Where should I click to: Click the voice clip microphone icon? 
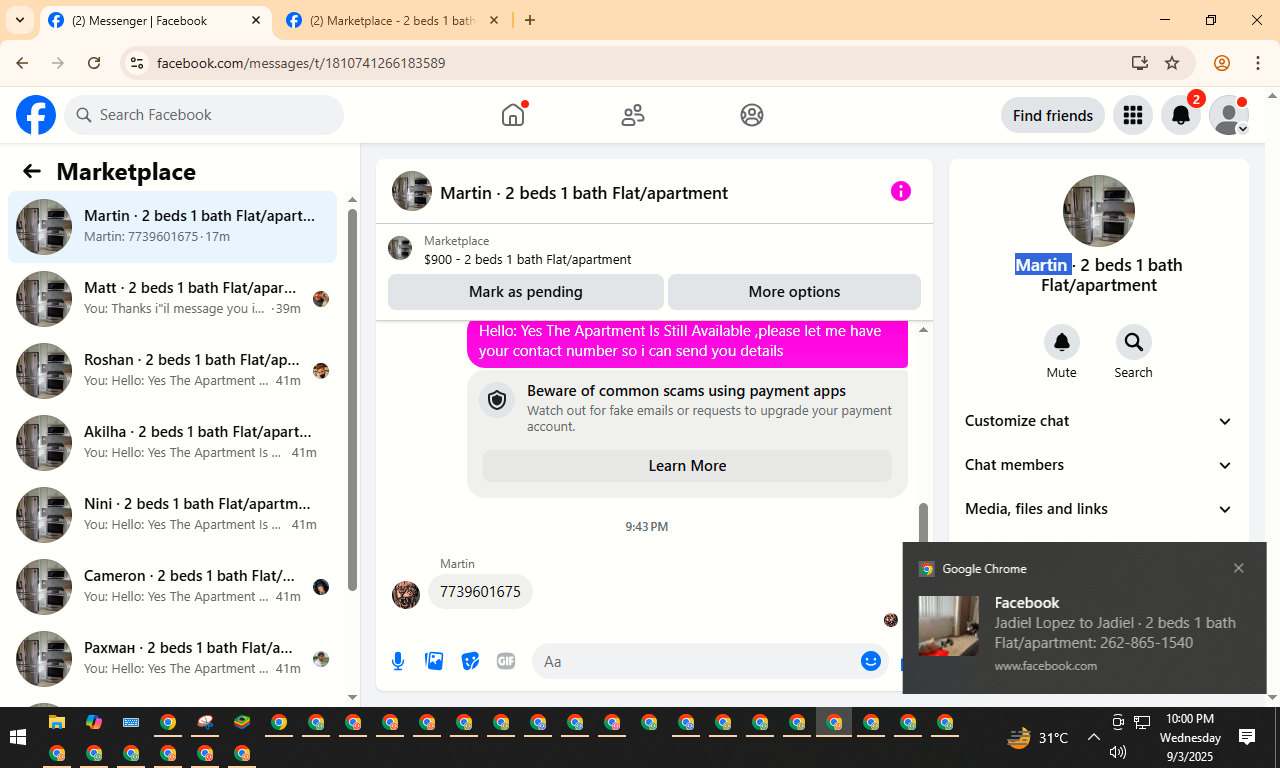pos(398,661)
